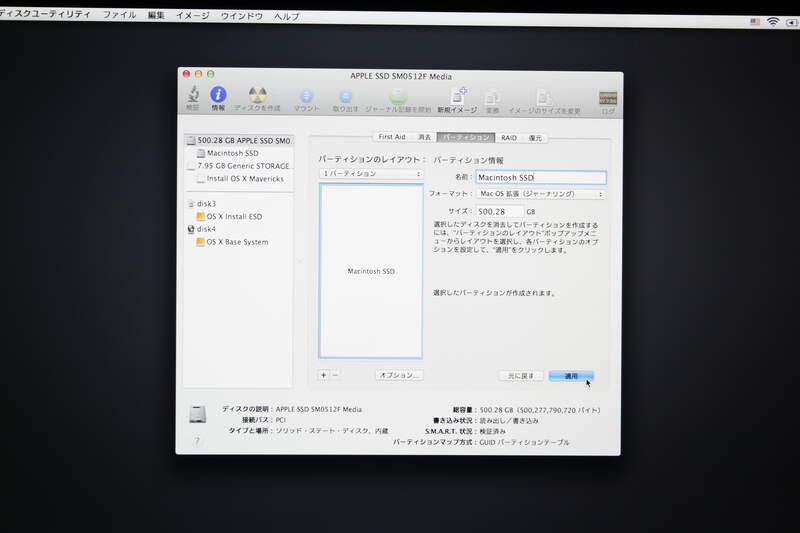Click the 検証 (Verify) microscope icon
This screenshot has width=800, height=533.
click(x=192, y=97)
